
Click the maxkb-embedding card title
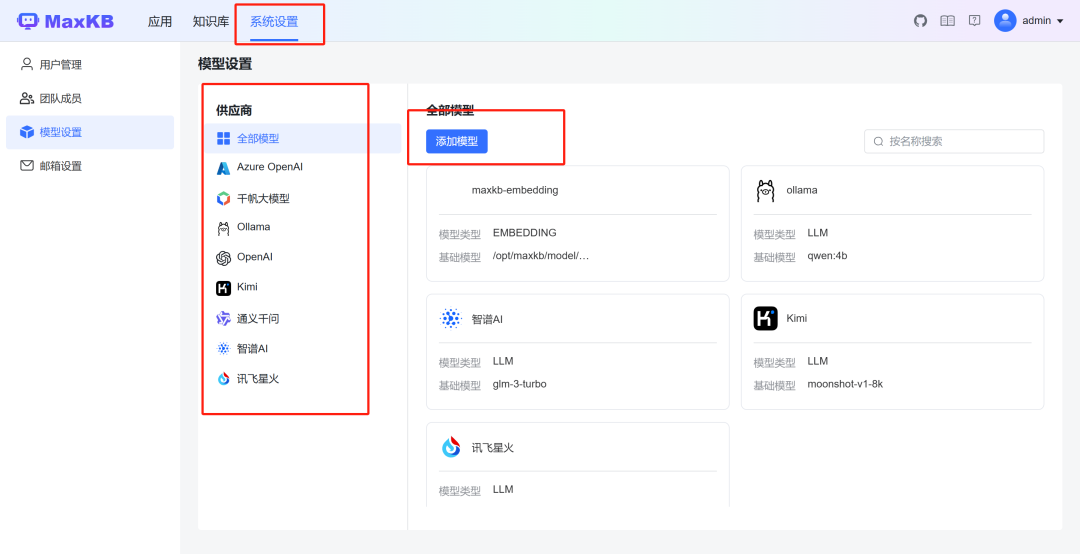[515, 190]
